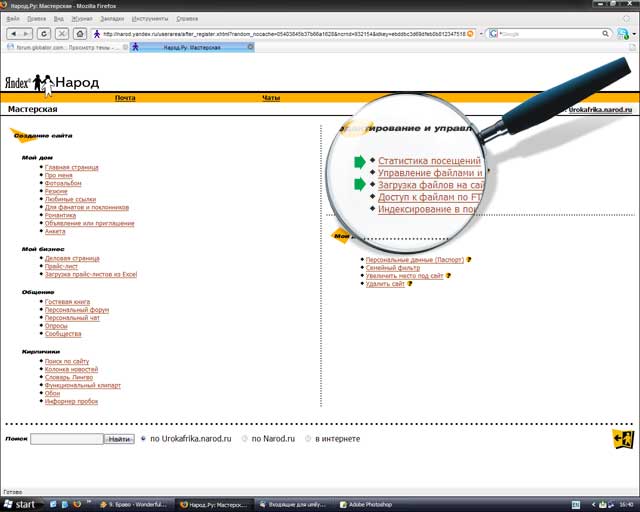The height and width of the screenshot is (512, 640).
Task: Open the Закладки menu
Action: pyautogui.click(x=112, y=19)
